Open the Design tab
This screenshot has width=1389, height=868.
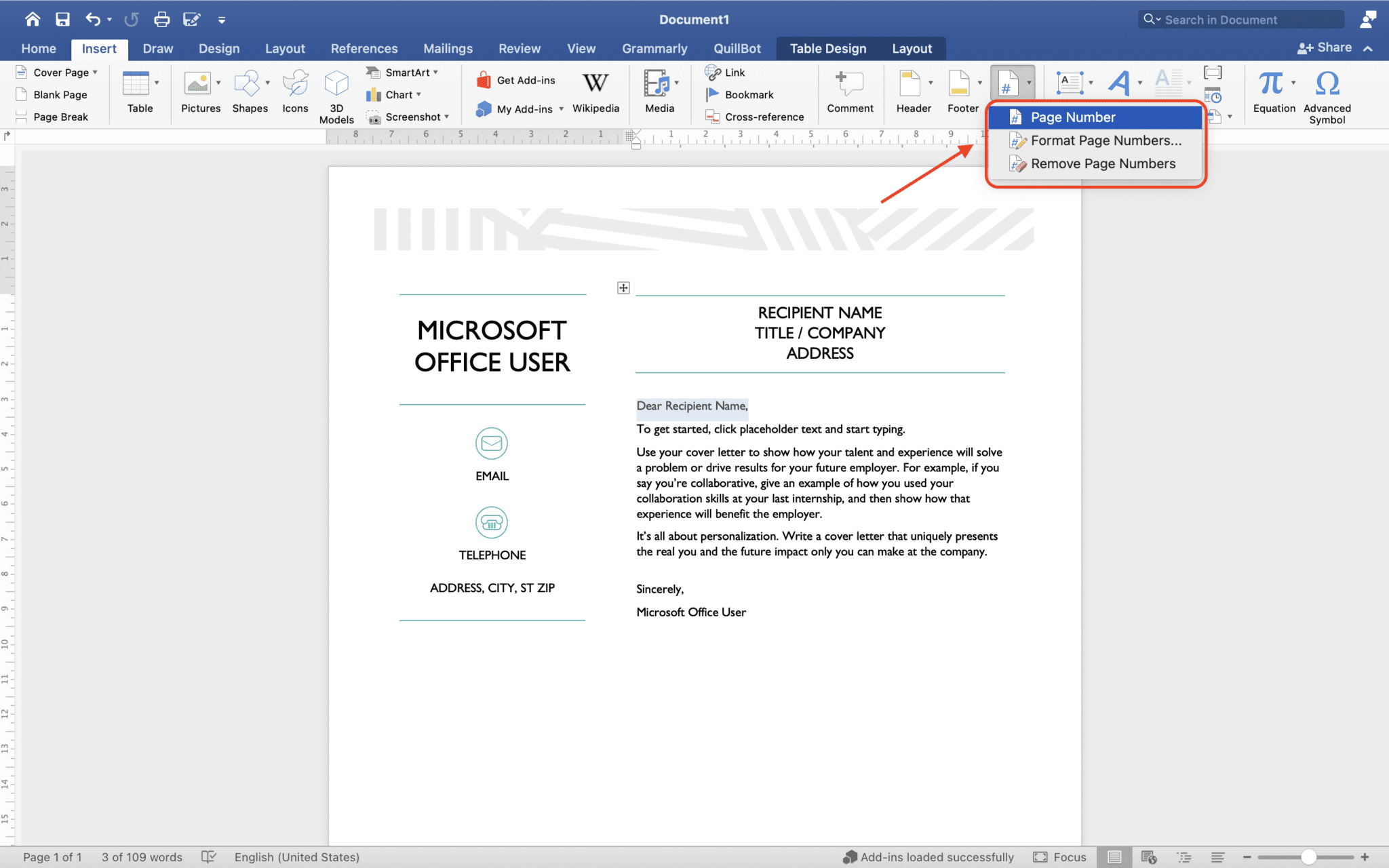[x=219, y=49]
